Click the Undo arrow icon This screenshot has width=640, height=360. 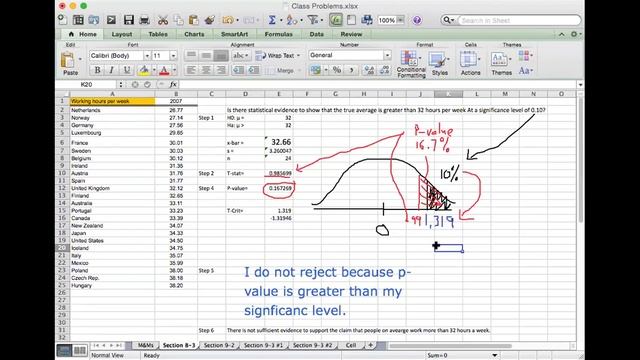pos(228,20)
